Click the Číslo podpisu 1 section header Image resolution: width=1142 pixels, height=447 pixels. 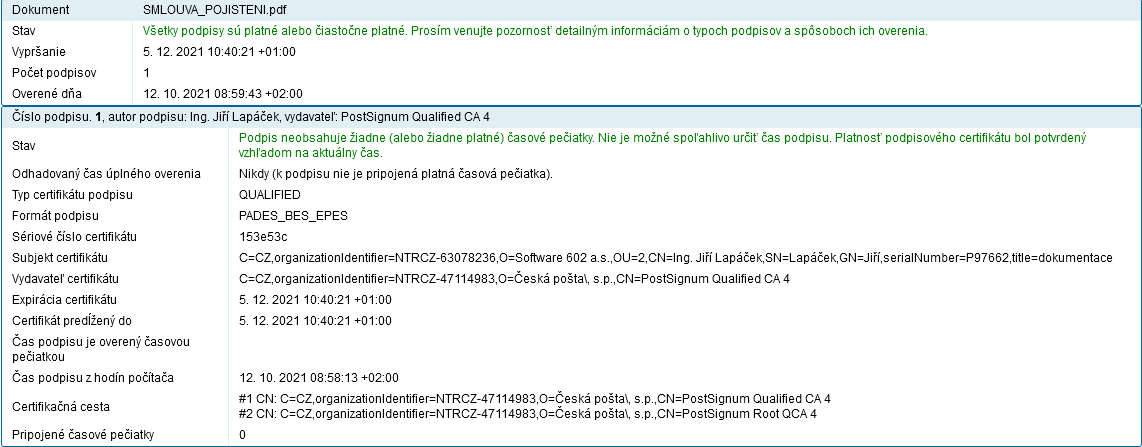coord(250,117)
